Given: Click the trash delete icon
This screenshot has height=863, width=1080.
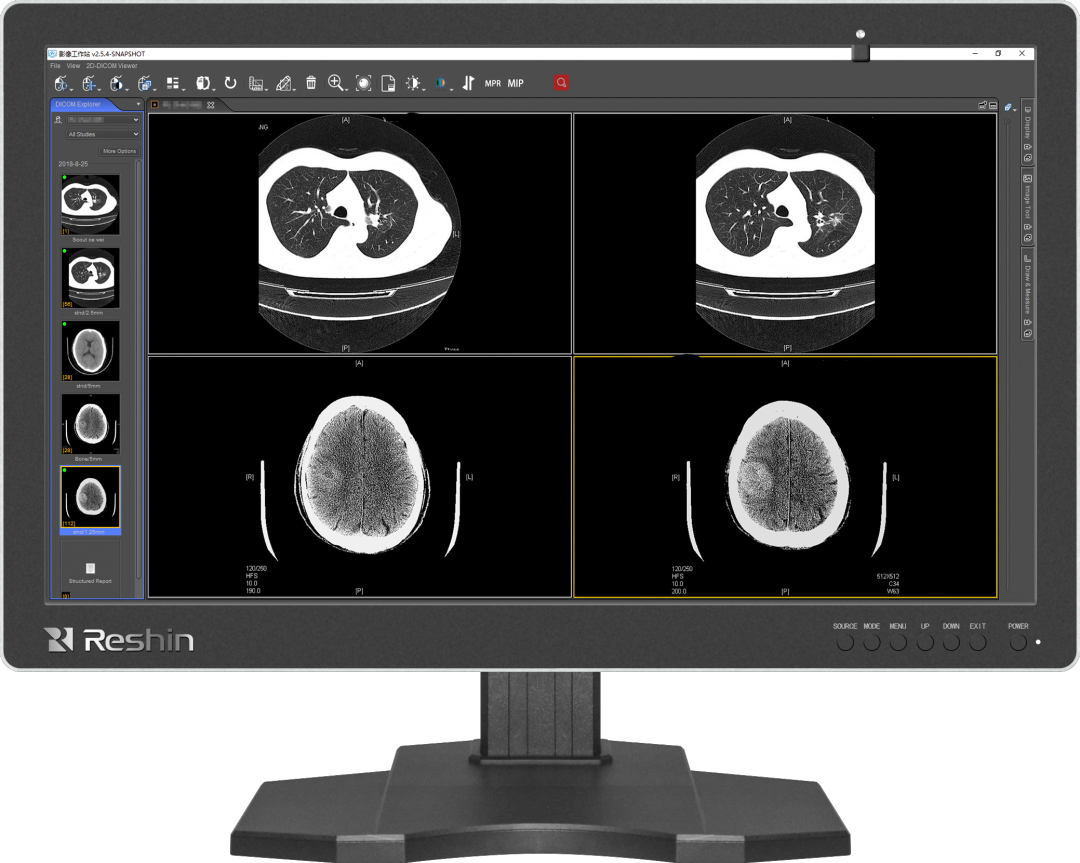Looking at the screenshot, I should [311, 83].
